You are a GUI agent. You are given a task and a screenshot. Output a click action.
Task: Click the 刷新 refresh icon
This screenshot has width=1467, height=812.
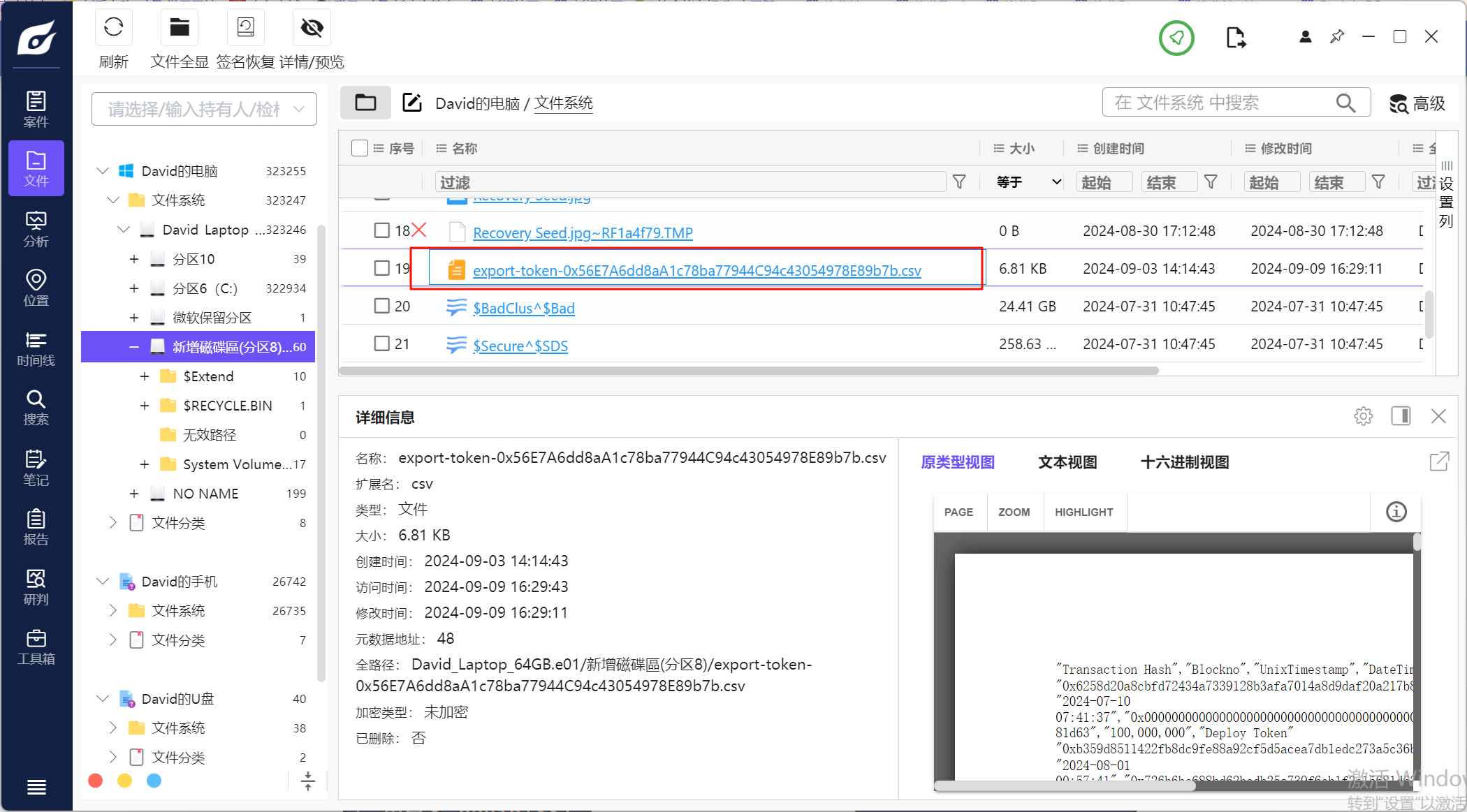coord(113,28)
